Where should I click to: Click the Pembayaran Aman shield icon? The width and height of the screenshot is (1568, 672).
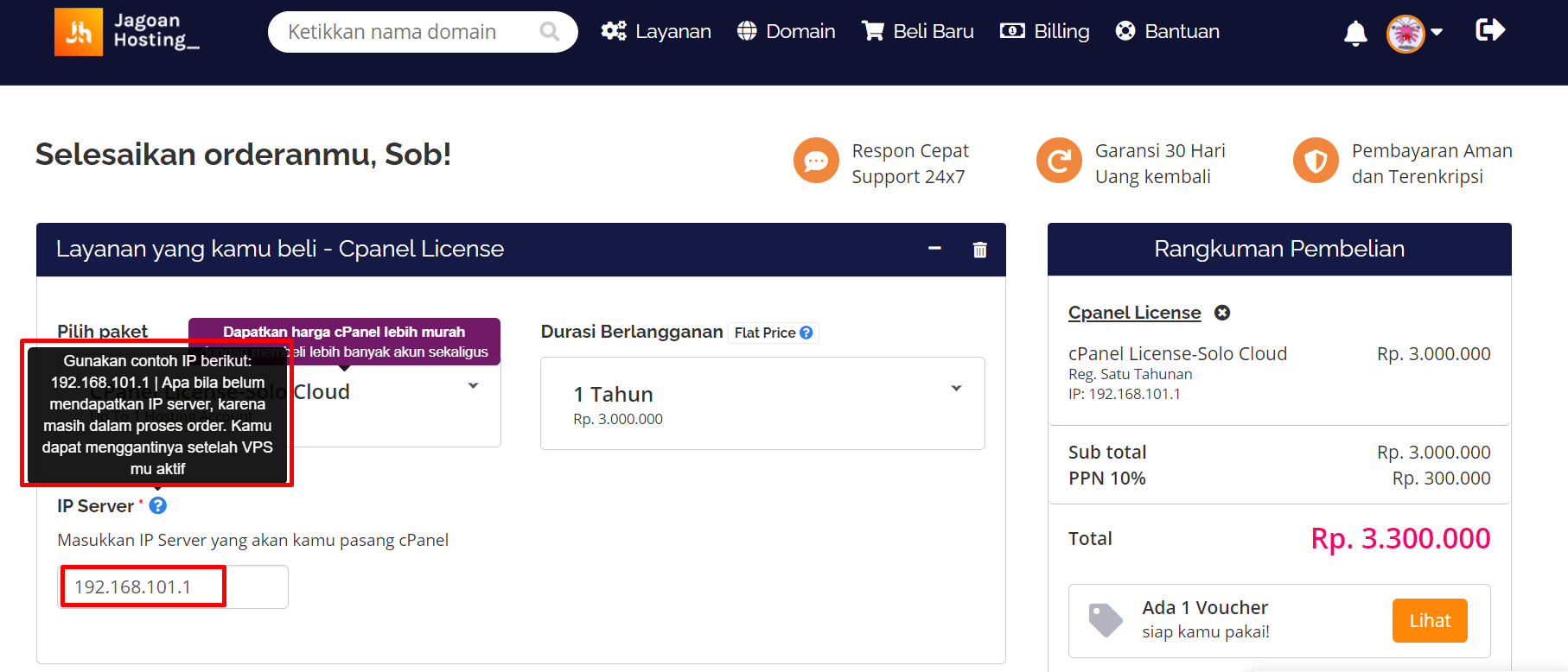click(x=1316, y=161)
